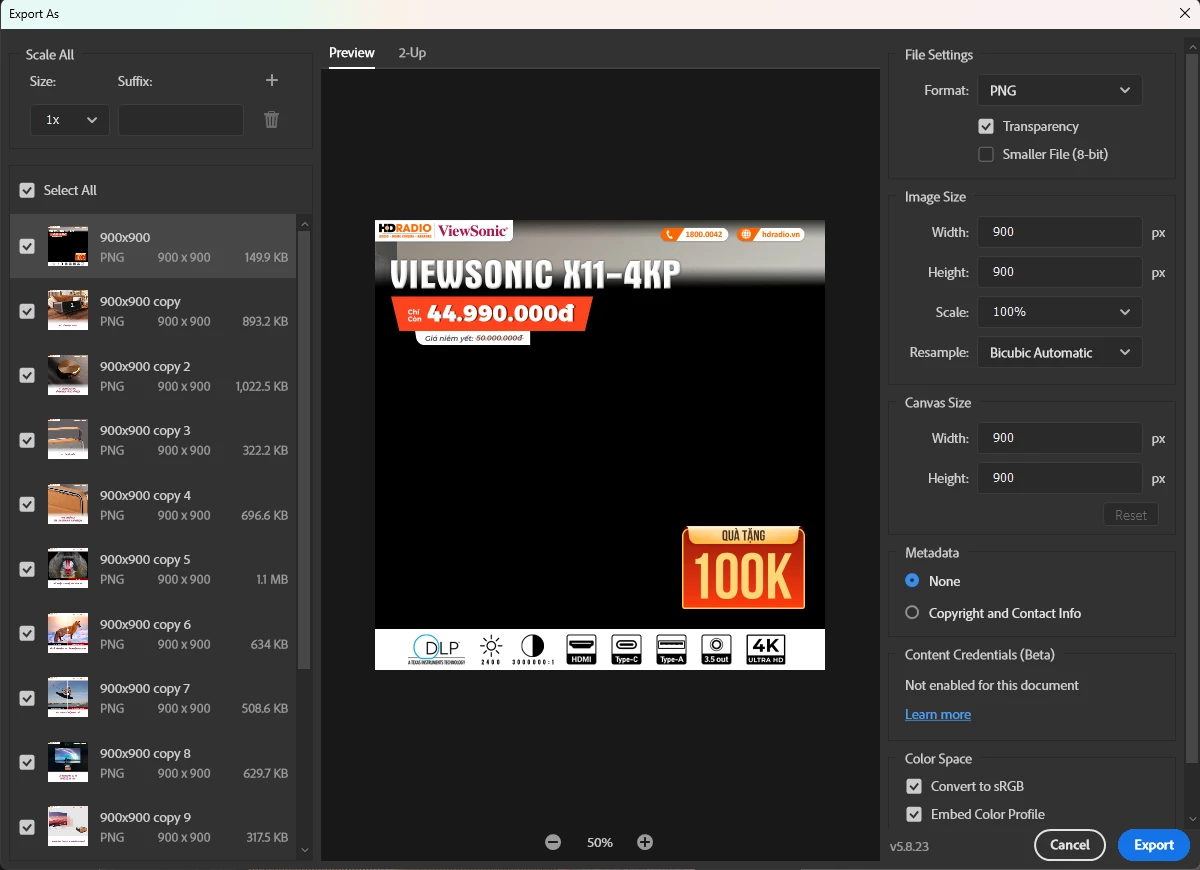The width and height of the screenshot is (1200, 870).
Task: Select the 900x900 copy 4 thumbnail
Action: click(68, 504)
